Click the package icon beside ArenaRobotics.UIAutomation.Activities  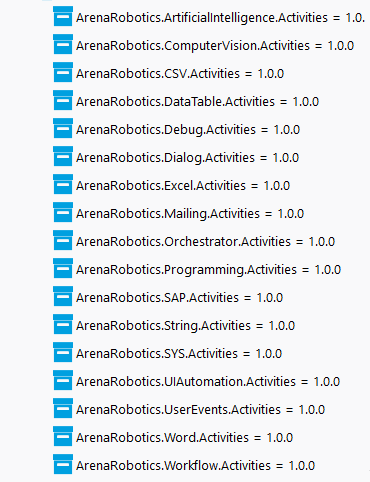pos(63,380)
